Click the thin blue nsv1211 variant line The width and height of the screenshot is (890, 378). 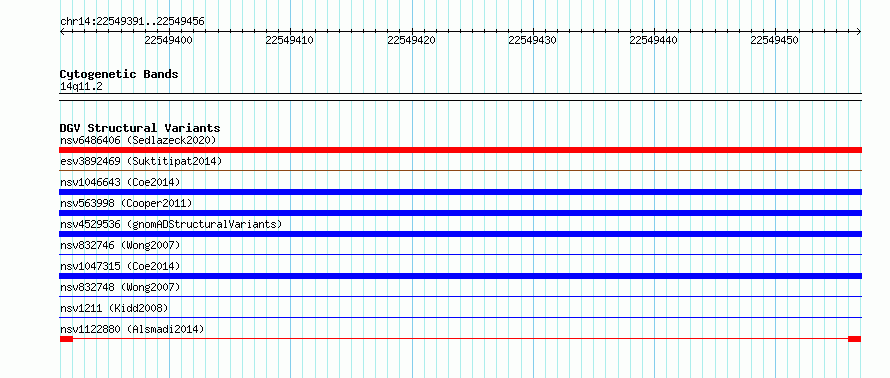[x=460, y=317]
